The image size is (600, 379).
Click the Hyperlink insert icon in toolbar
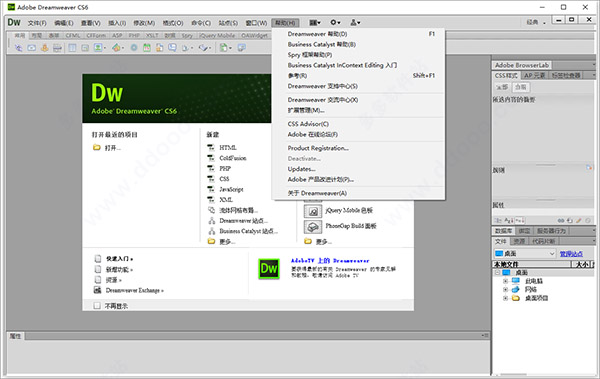18,48
